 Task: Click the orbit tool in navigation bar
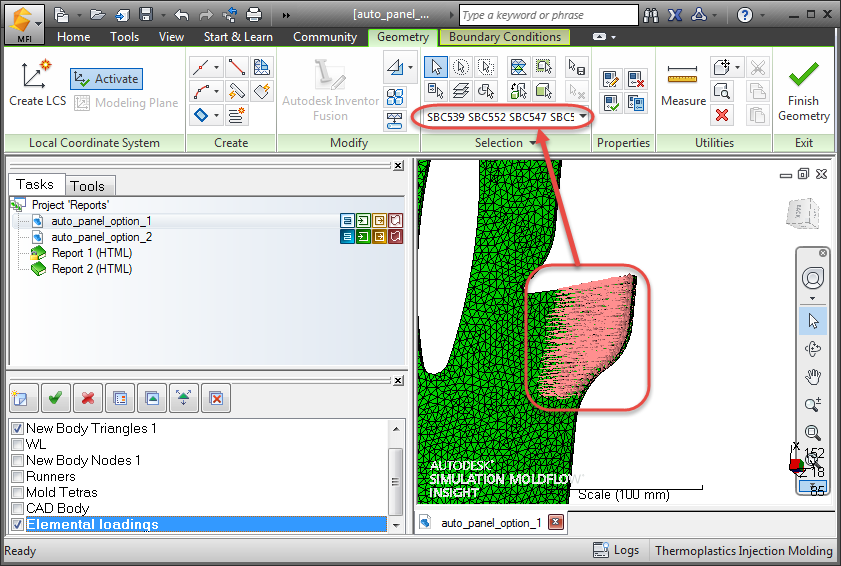[x=813, y=349]
